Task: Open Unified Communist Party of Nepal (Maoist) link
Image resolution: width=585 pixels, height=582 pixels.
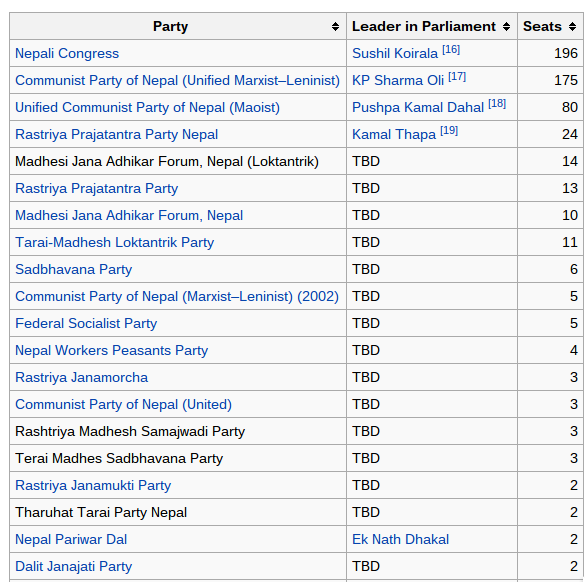Action: tap(147, 107)
